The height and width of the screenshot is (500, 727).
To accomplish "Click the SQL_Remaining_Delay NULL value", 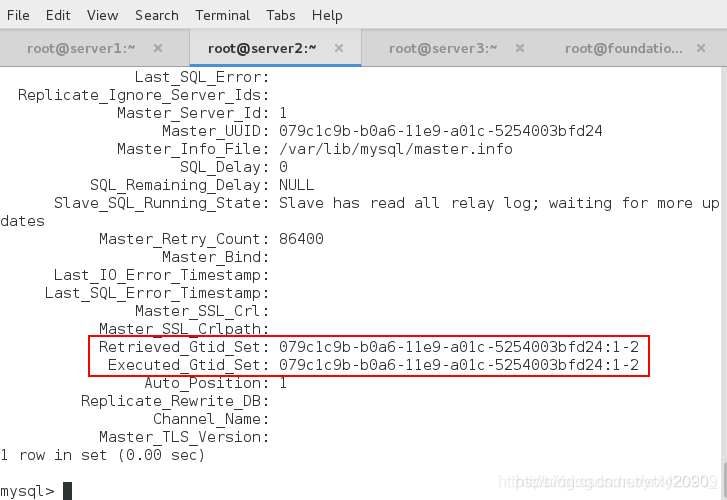I will pyautogui.click(x=296, y=185).
